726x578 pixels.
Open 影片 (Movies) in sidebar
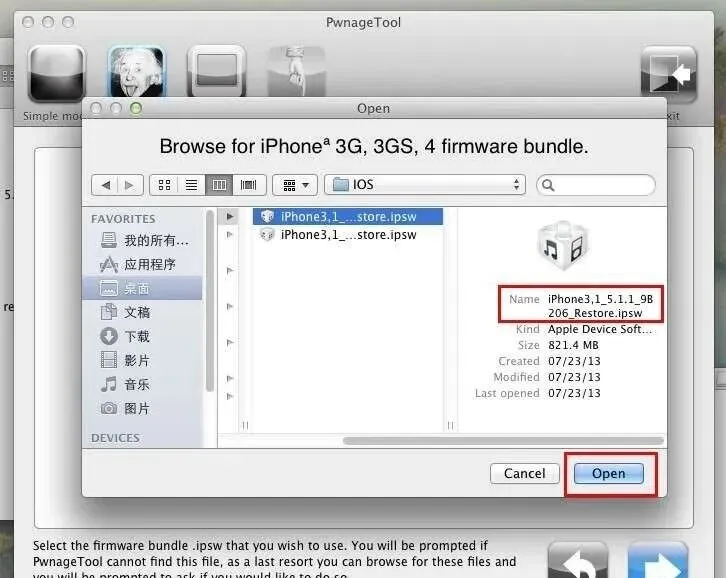coord(144,360)
